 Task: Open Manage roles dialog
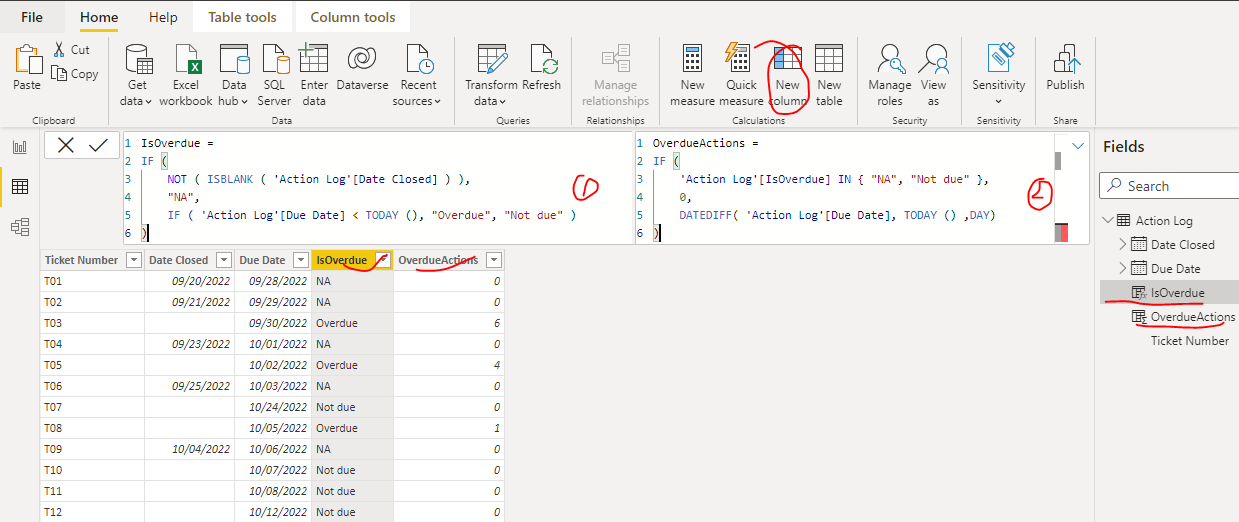tap(889, 75)
